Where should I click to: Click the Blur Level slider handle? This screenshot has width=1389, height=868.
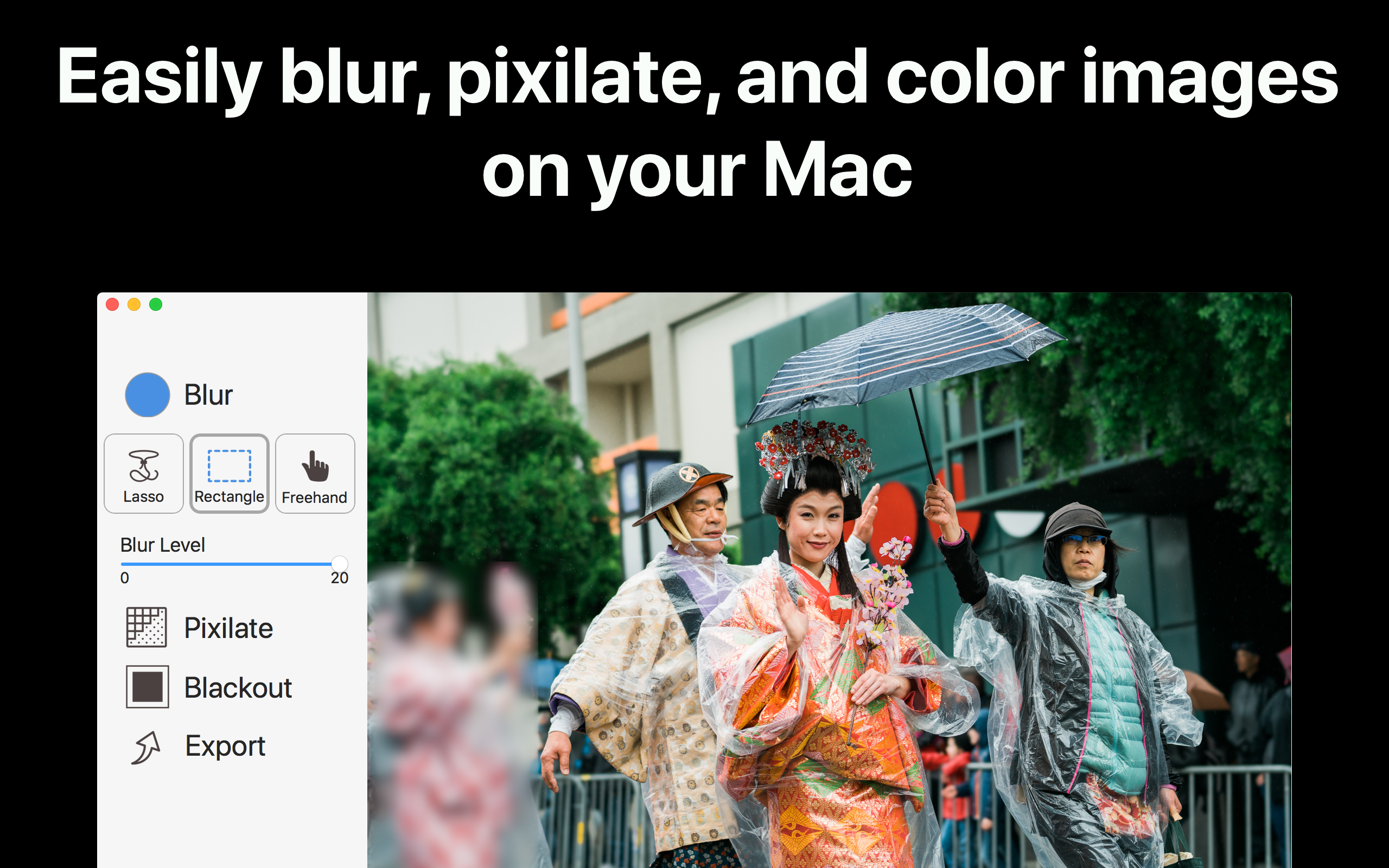(x=339, y=564)
